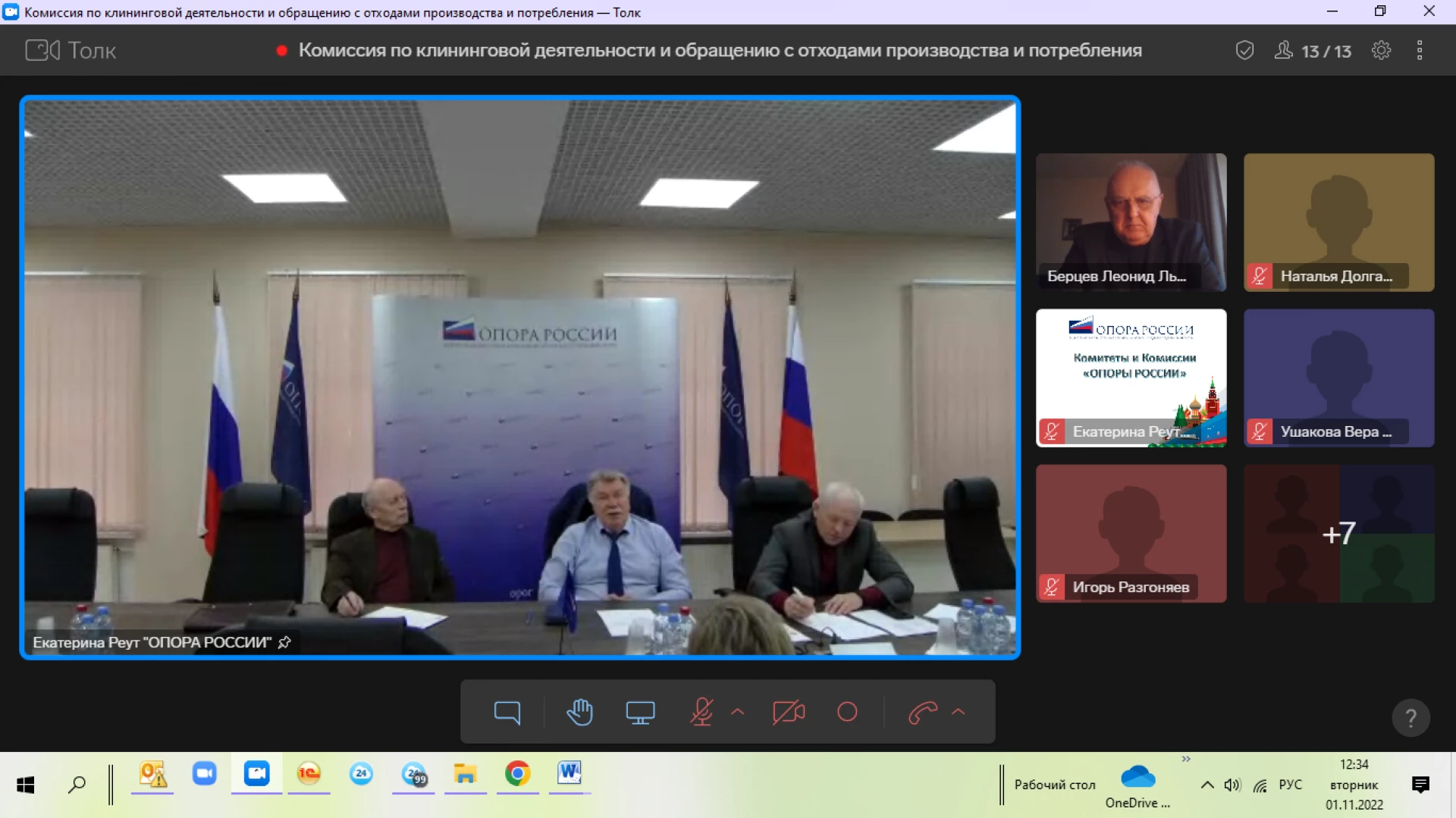Select Наталья Долга... participant tile
This screenshot has width=1456, height=818.
1338,222
